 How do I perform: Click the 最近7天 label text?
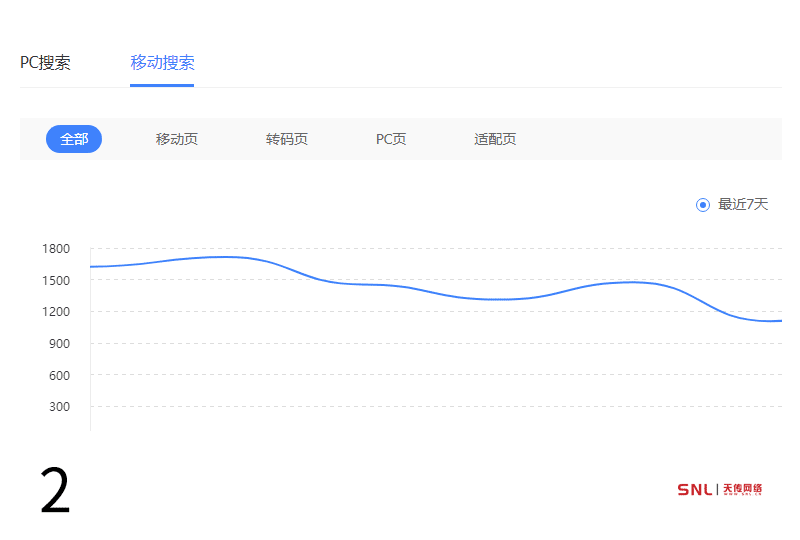pyautogui.click(x=743, y=205)
